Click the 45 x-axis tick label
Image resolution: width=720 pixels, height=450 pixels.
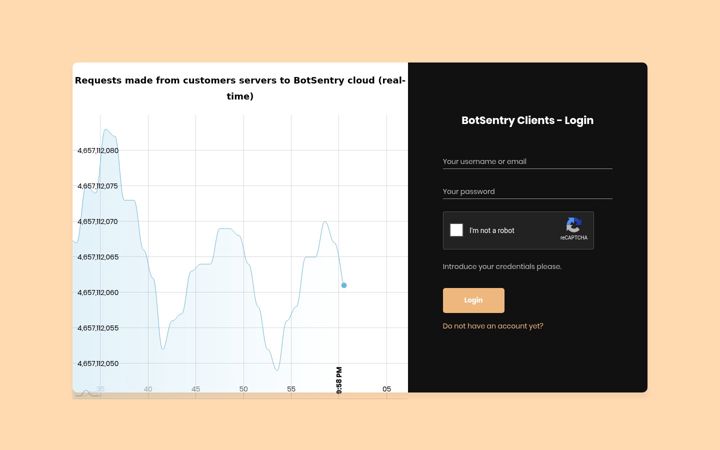pos(196,389)
